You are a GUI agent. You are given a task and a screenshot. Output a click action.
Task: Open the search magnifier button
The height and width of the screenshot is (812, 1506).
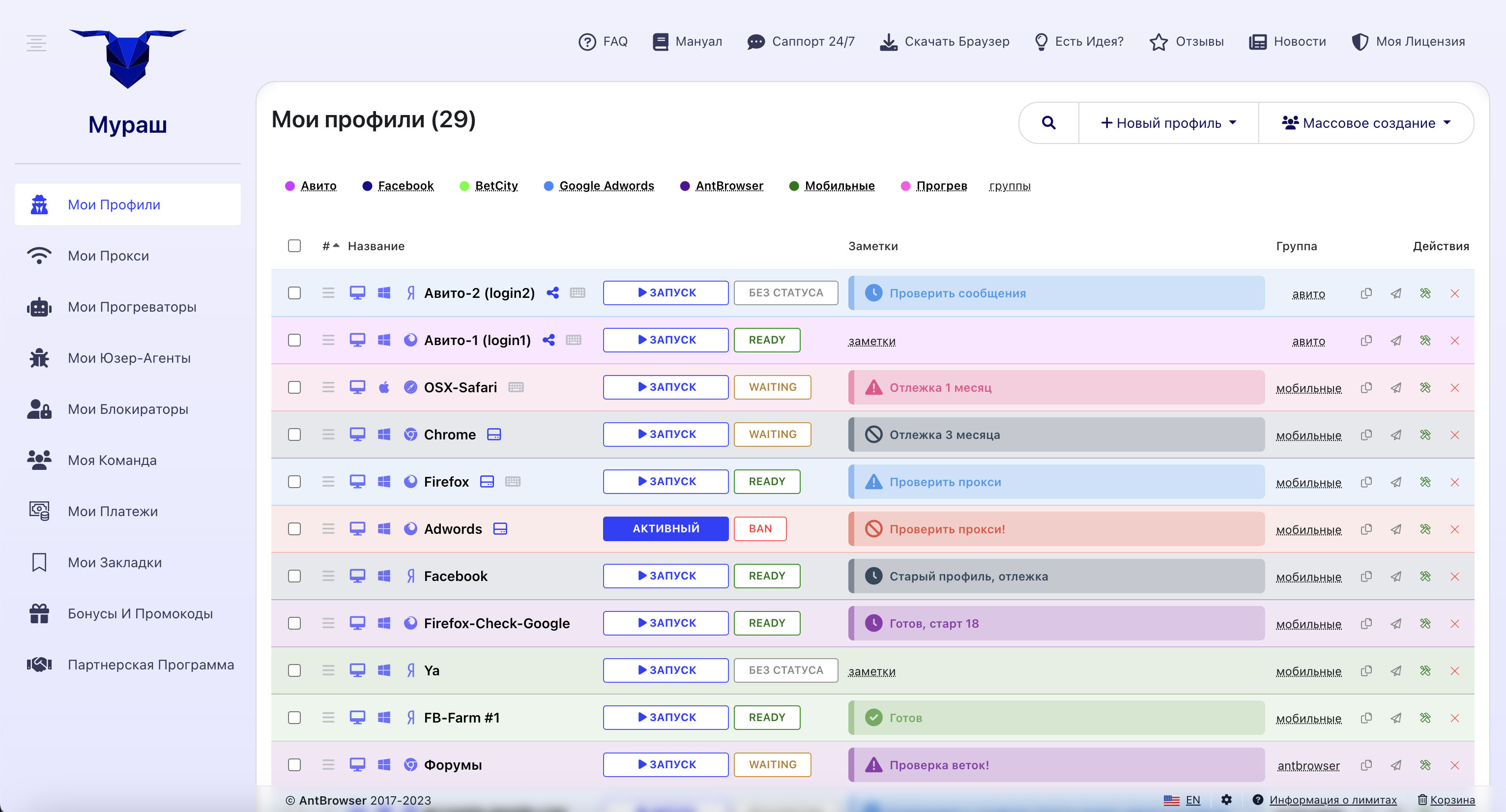pos(1049,123)
